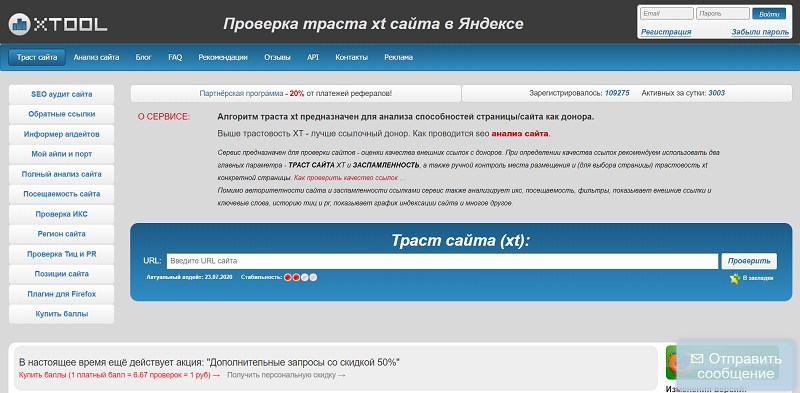Open the Анализ сайта menu item
The image size is (800, 393).
[x=96, y=57]
